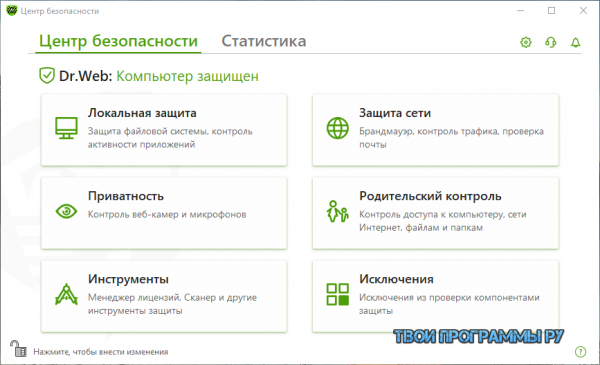Image resolution: width=600 pixels, height=365 pixels.
Task: Click the monitor icon for Локальная защита
Action: click(x=66, y=128)
